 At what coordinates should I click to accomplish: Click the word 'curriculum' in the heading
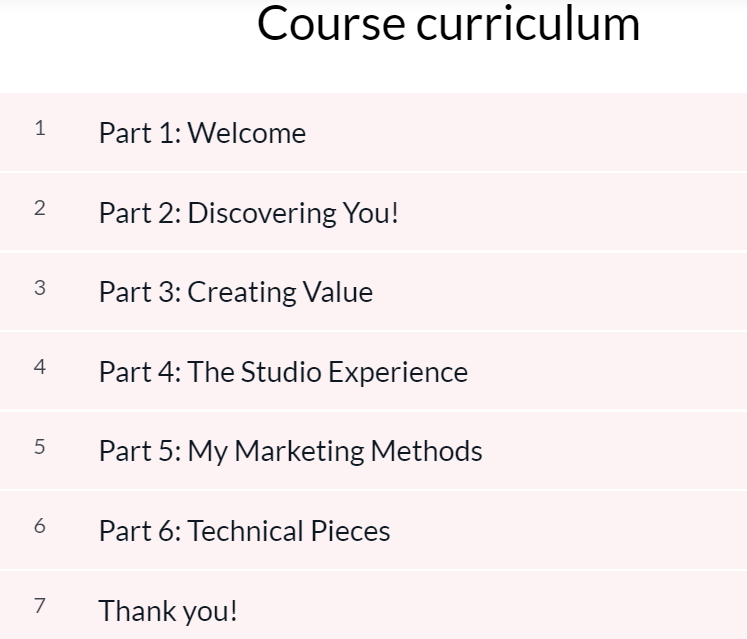[x=528, y=24]
